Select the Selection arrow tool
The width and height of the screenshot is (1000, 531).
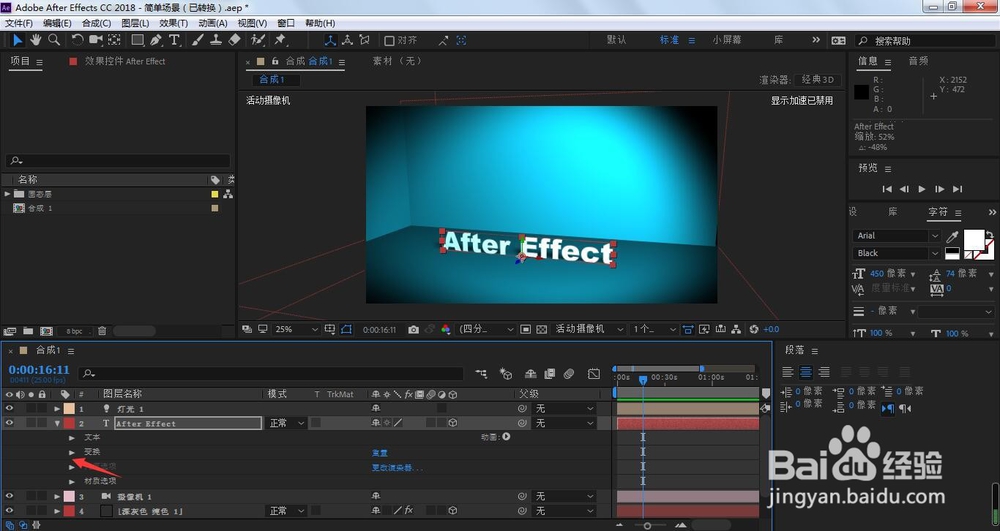[17, 40]
